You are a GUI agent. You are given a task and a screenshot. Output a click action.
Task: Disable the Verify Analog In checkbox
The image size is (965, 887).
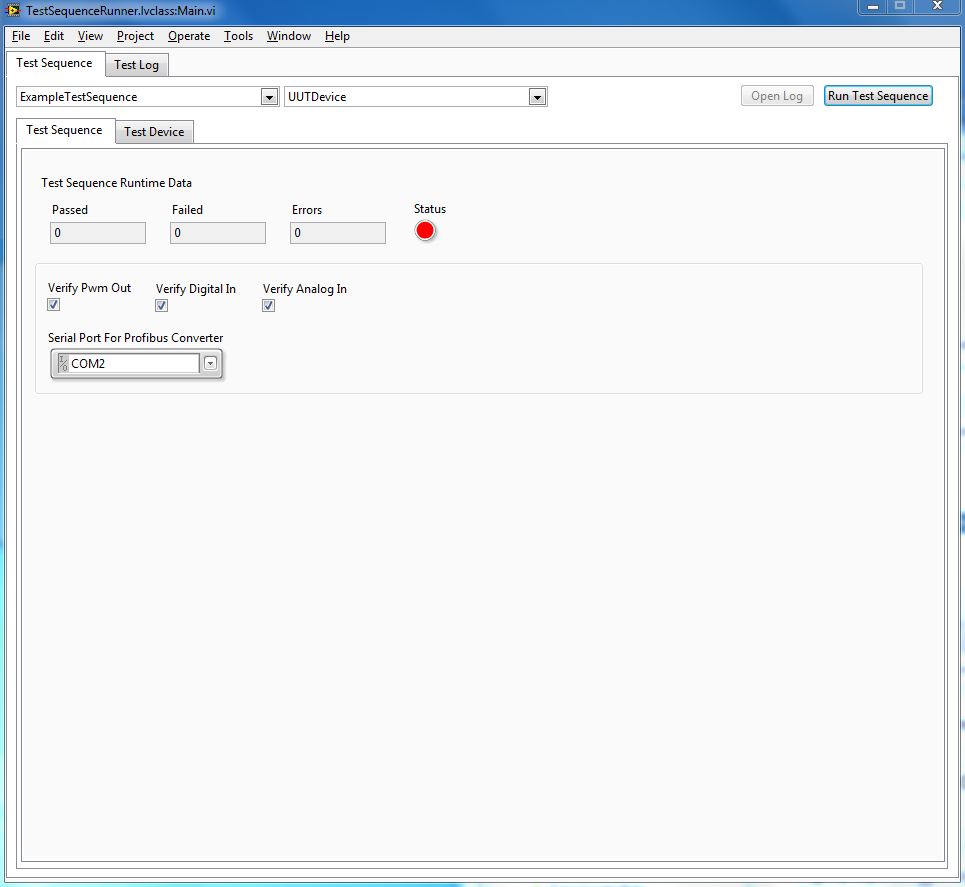point(268,305)
